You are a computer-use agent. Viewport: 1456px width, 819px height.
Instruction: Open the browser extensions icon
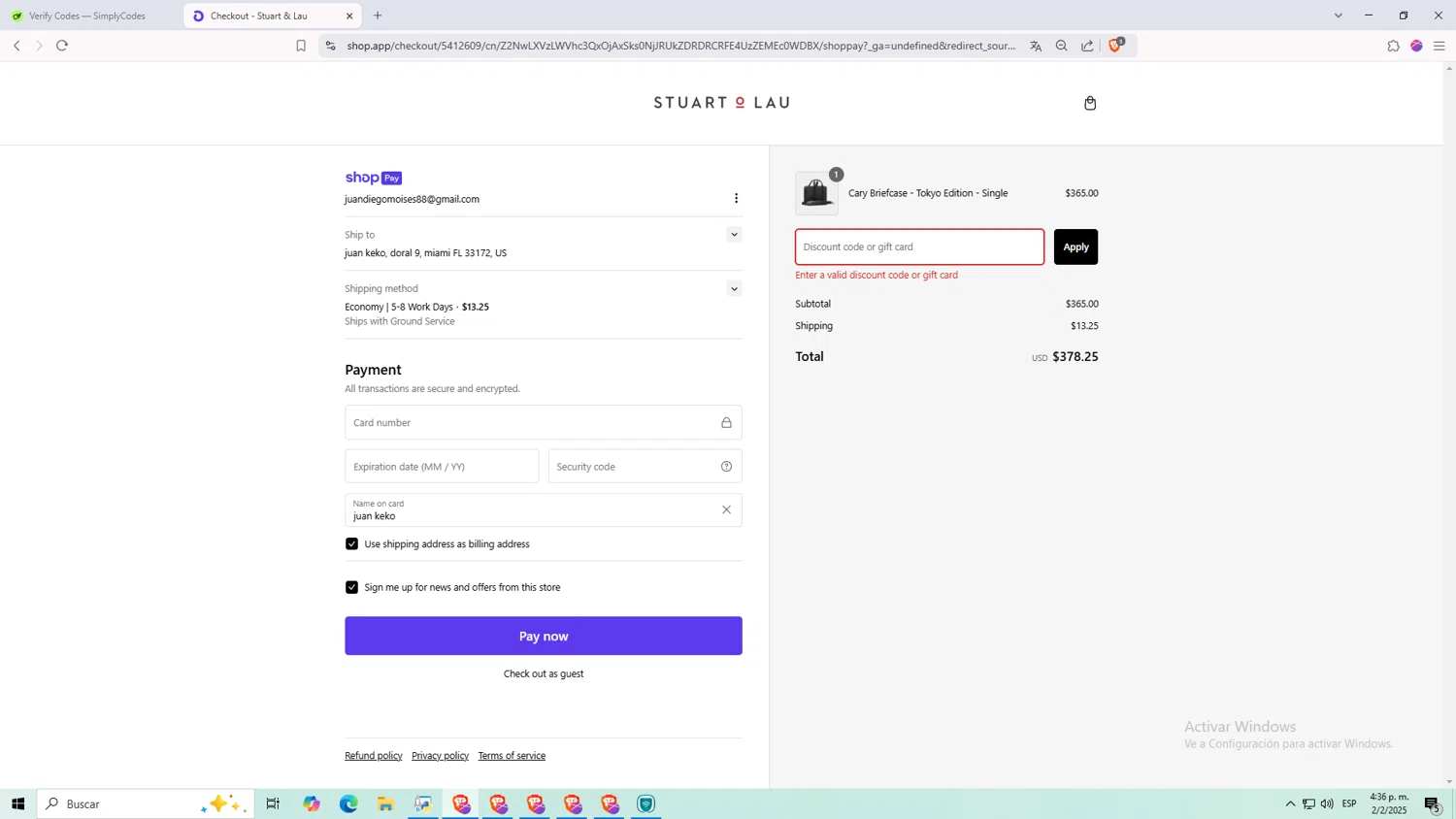point(1393,46)
